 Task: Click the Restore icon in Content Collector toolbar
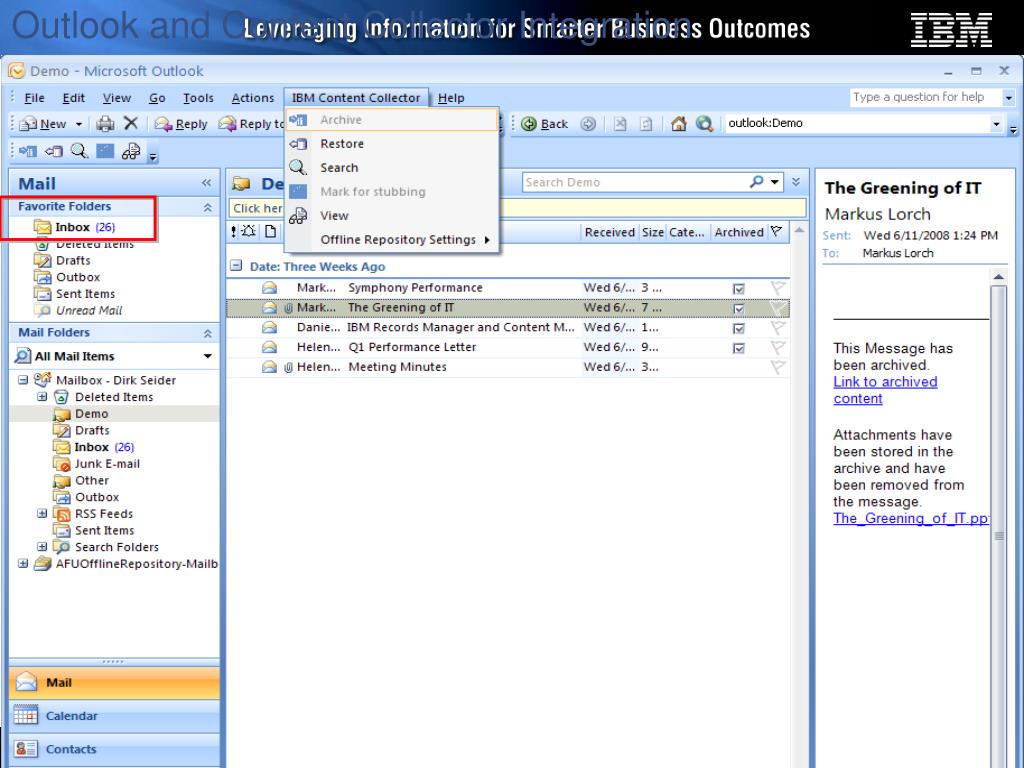[x=54, y=152]
